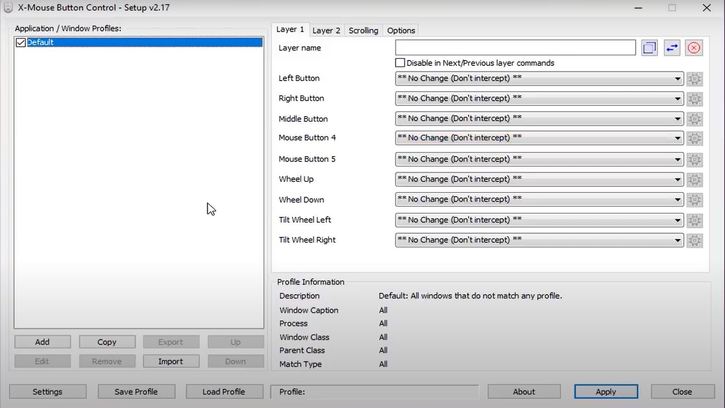Click the red reset layer icon
This screenshot has height=408, width=725.
click(x=694, y=48)
